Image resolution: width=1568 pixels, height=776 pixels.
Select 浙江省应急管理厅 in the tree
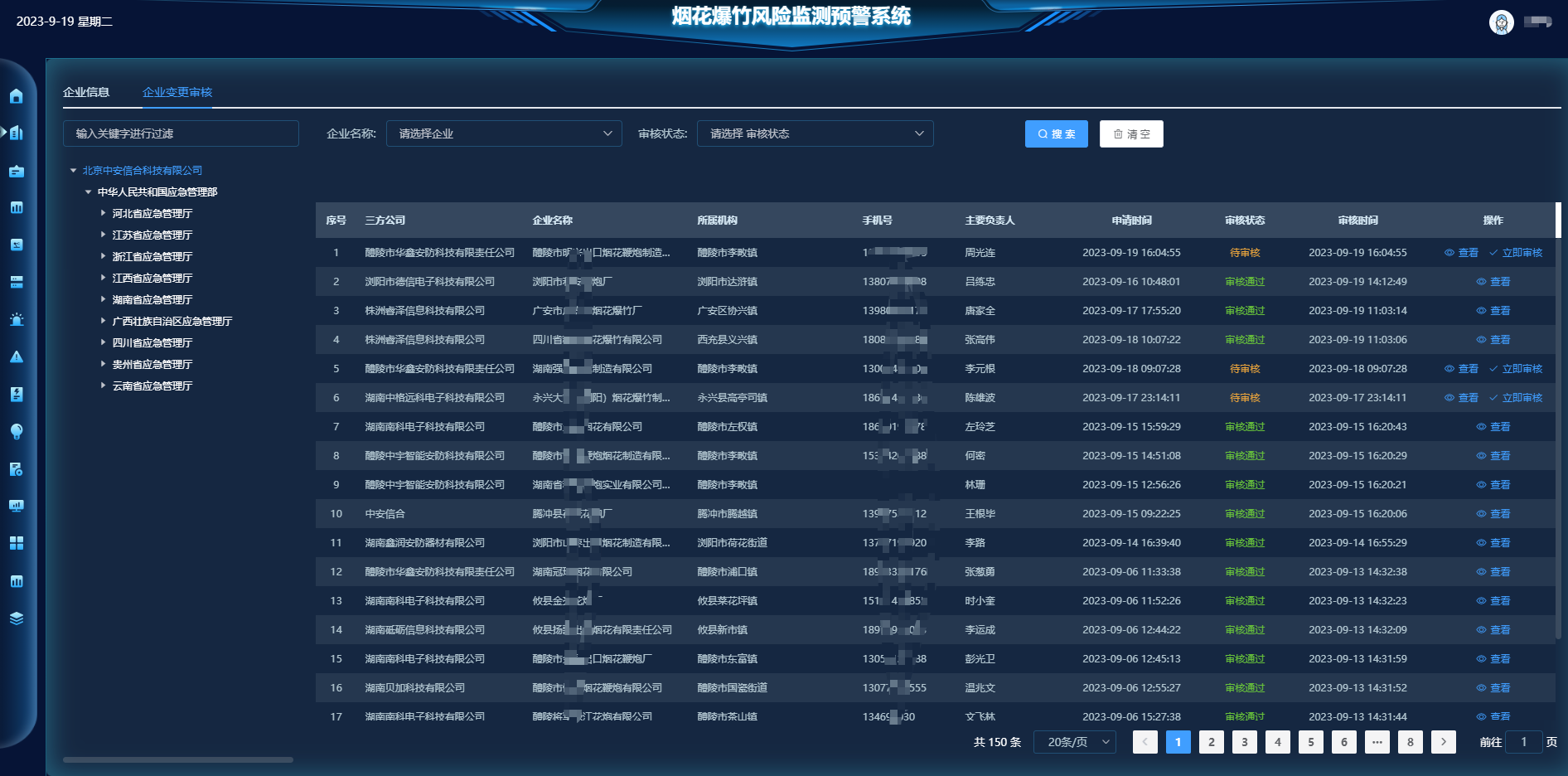pyautogui.click(x=152, y=257)
